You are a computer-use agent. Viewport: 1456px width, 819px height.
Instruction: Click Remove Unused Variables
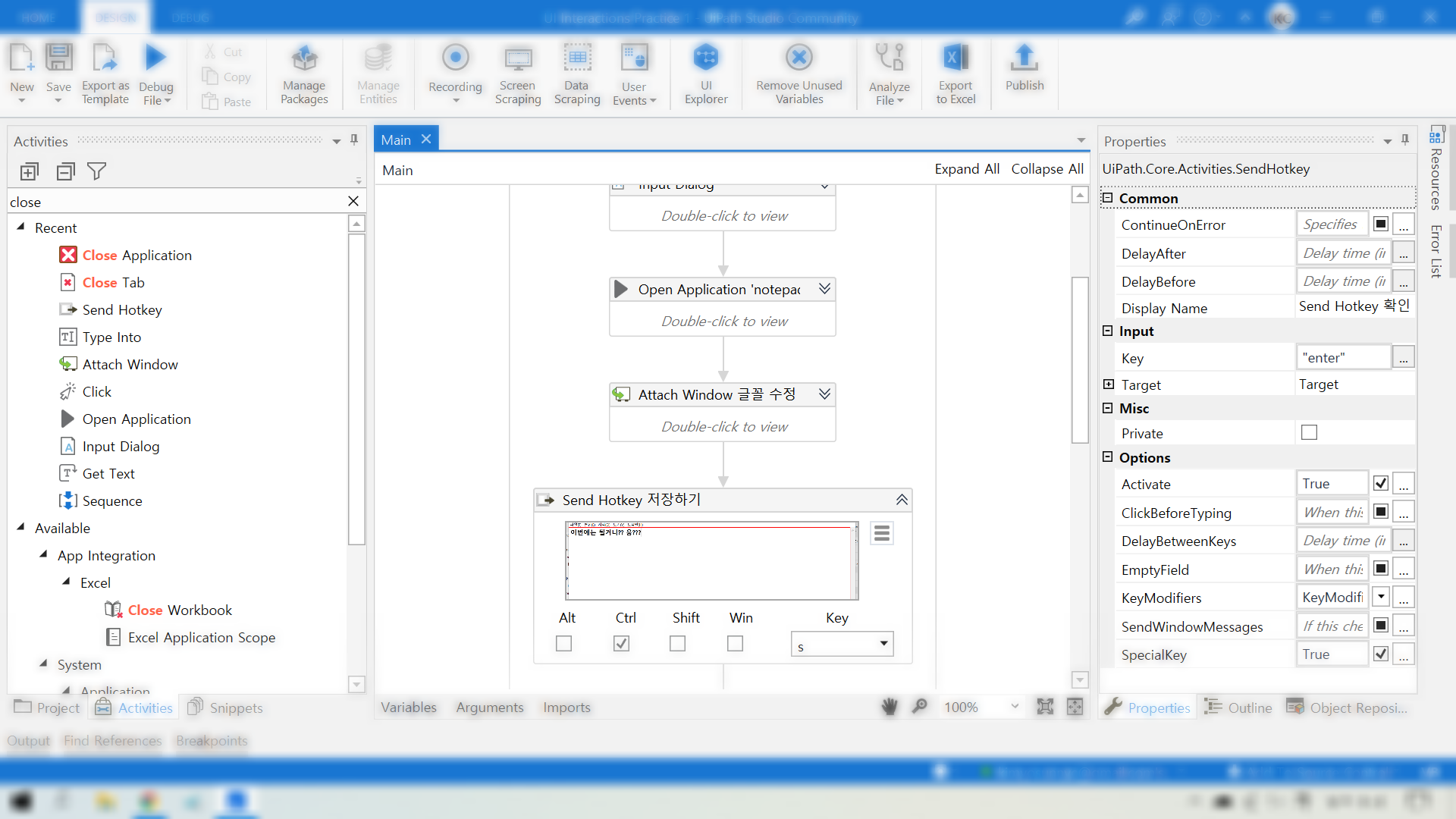pos(799,74)
